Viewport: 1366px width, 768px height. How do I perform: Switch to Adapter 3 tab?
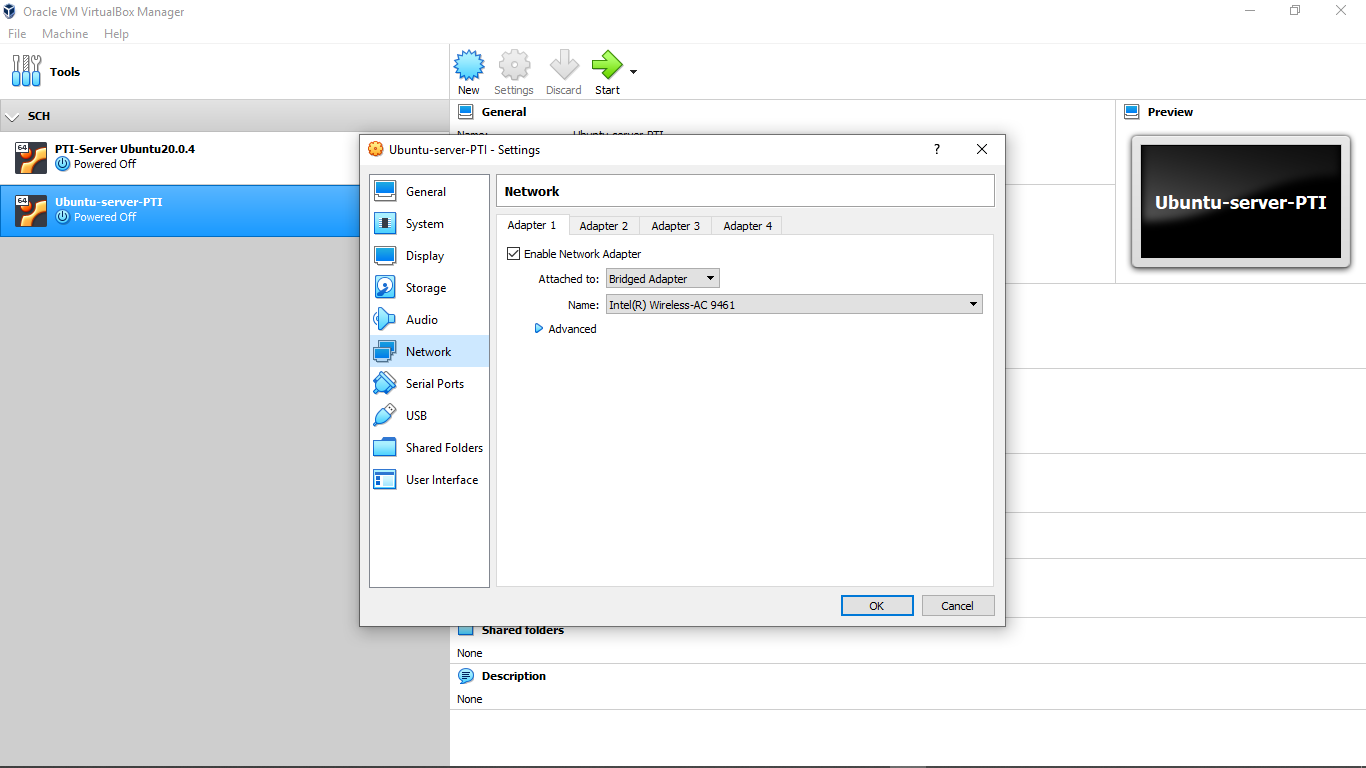coord(676,226)
